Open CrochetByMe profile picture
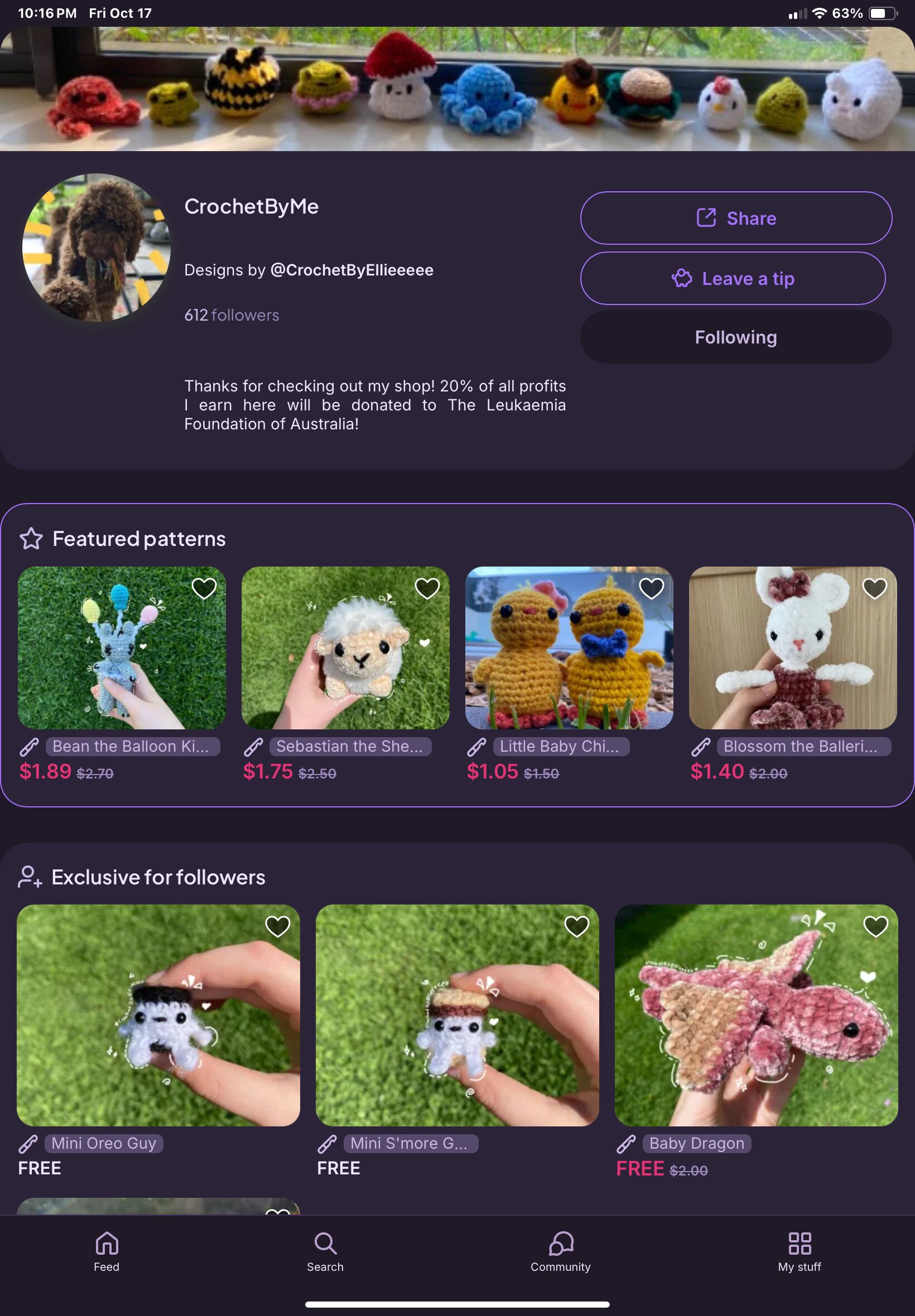915x1316 pixels. pos(97,248)
